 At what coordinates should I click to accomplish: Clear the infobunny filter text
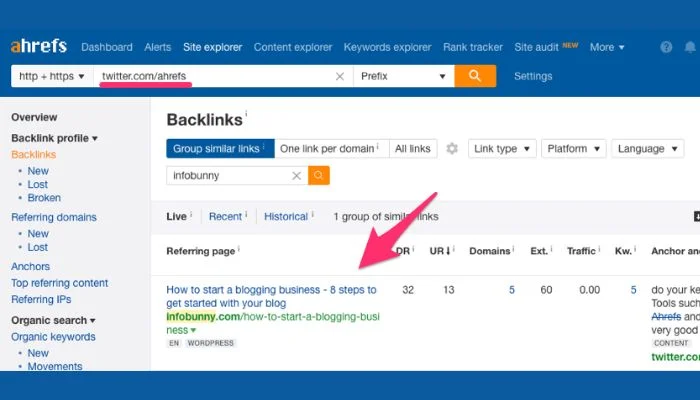point(296,175)
